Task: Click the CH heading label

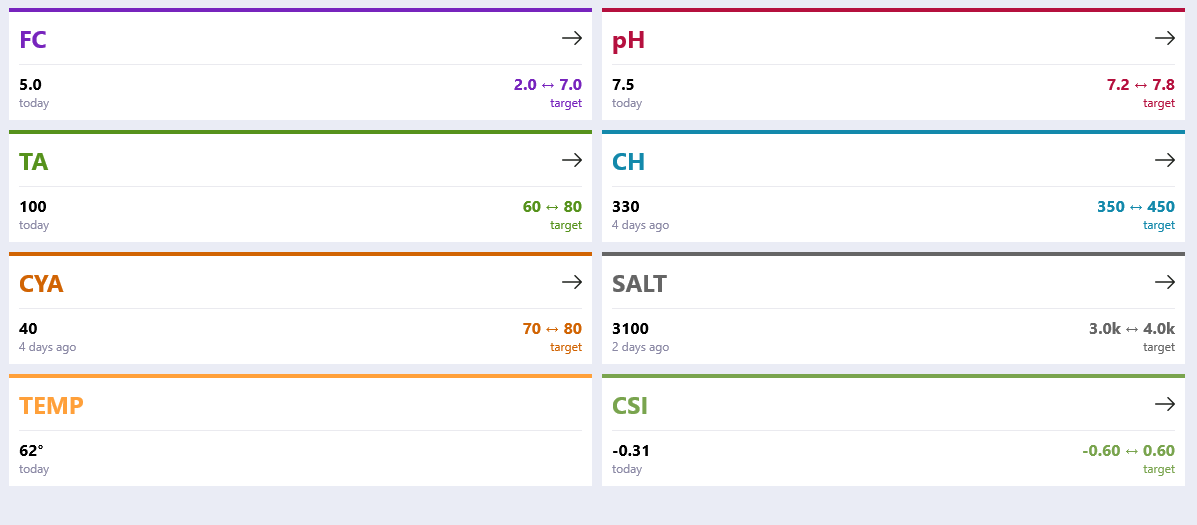Action: point(628,161)
